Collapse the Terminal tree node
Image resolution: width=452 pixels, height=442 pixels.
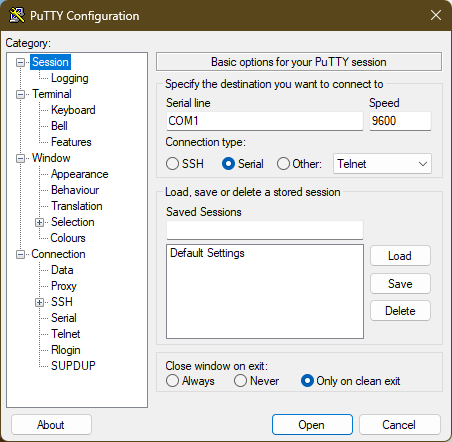[x=21, y=94]
